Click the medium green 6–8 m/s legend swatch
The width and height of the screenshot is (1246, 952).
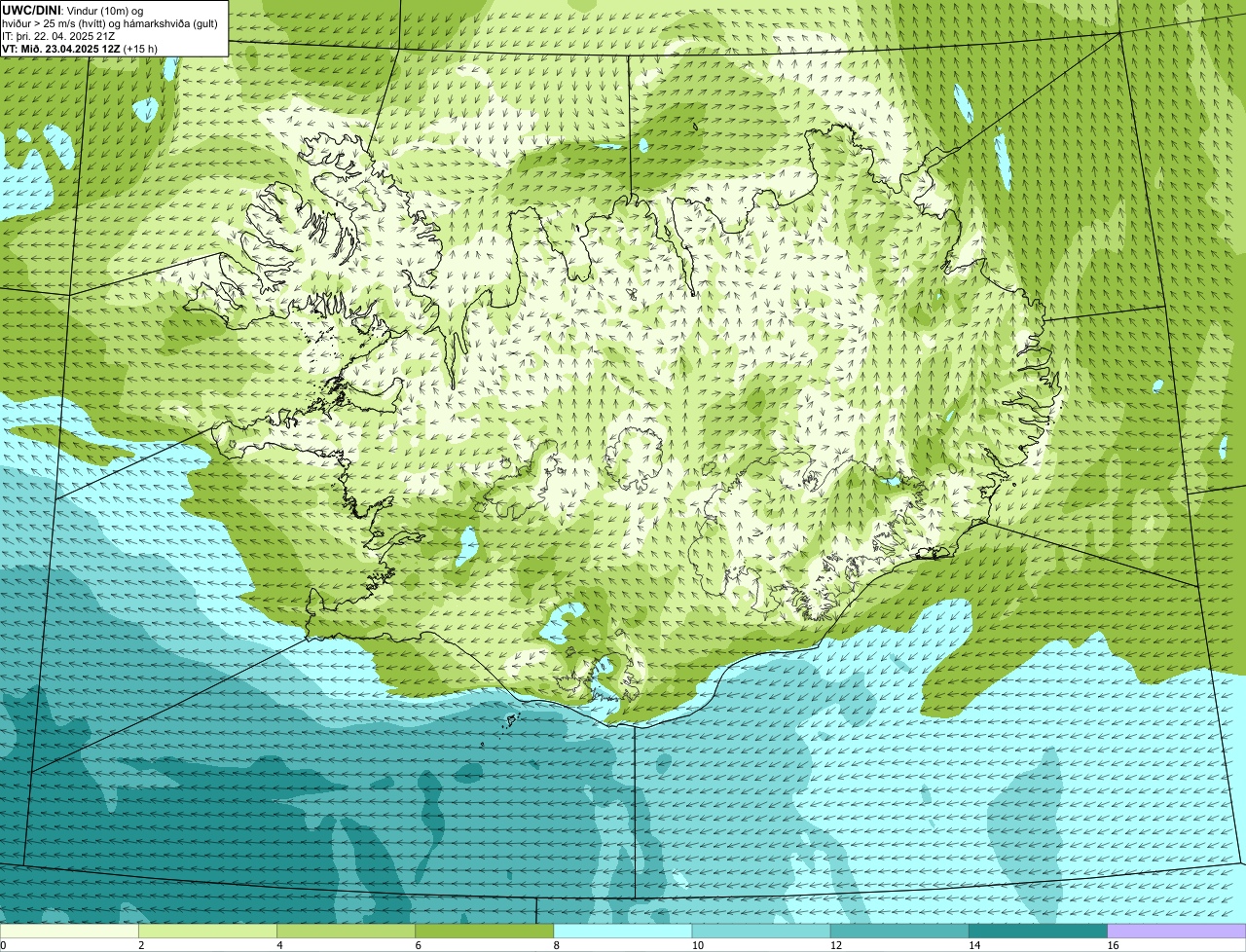pos(484,932)
